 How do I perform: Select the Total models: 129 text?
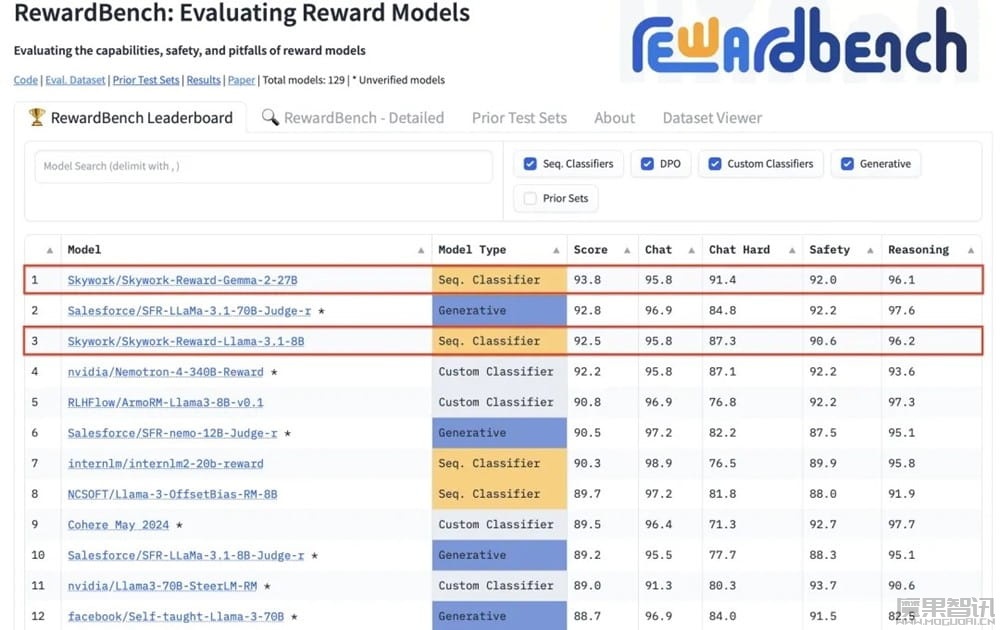pos(304,80)
